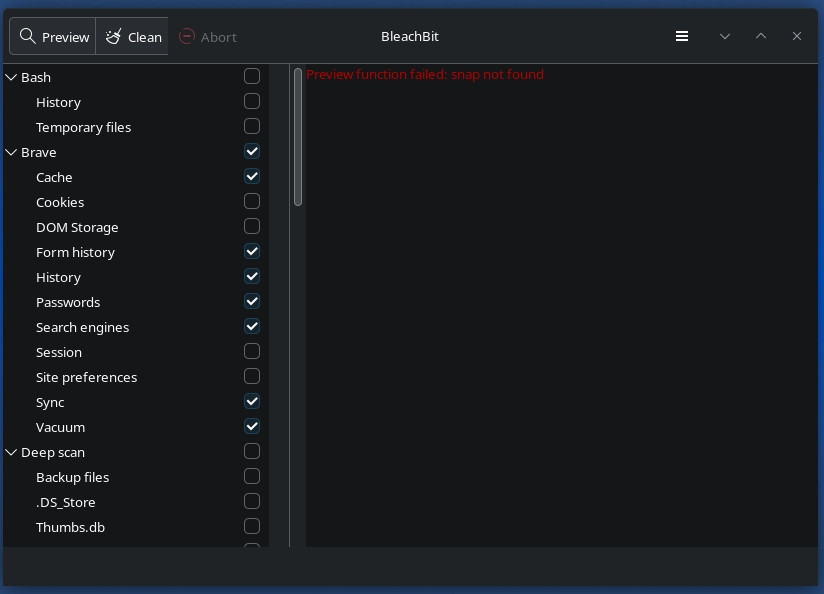The height and width of the screenshot is (594, 824).
Task: Select the DOM Storage item
Action: pyautogui.click(x=77, y=227)
